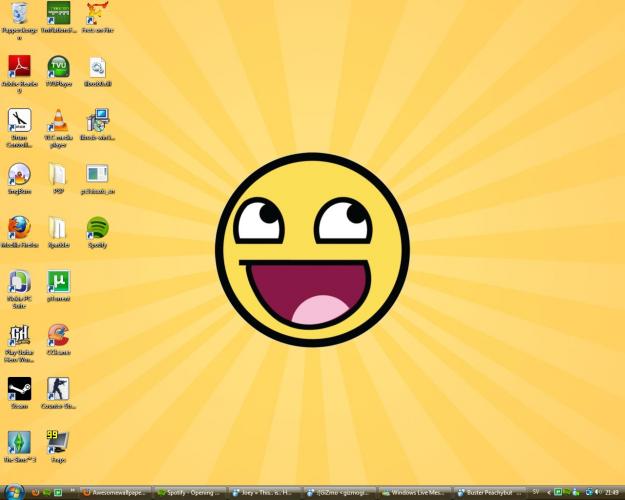Launch µTorrent from the desktop
The image size is (625, 500).
point(59,281)
